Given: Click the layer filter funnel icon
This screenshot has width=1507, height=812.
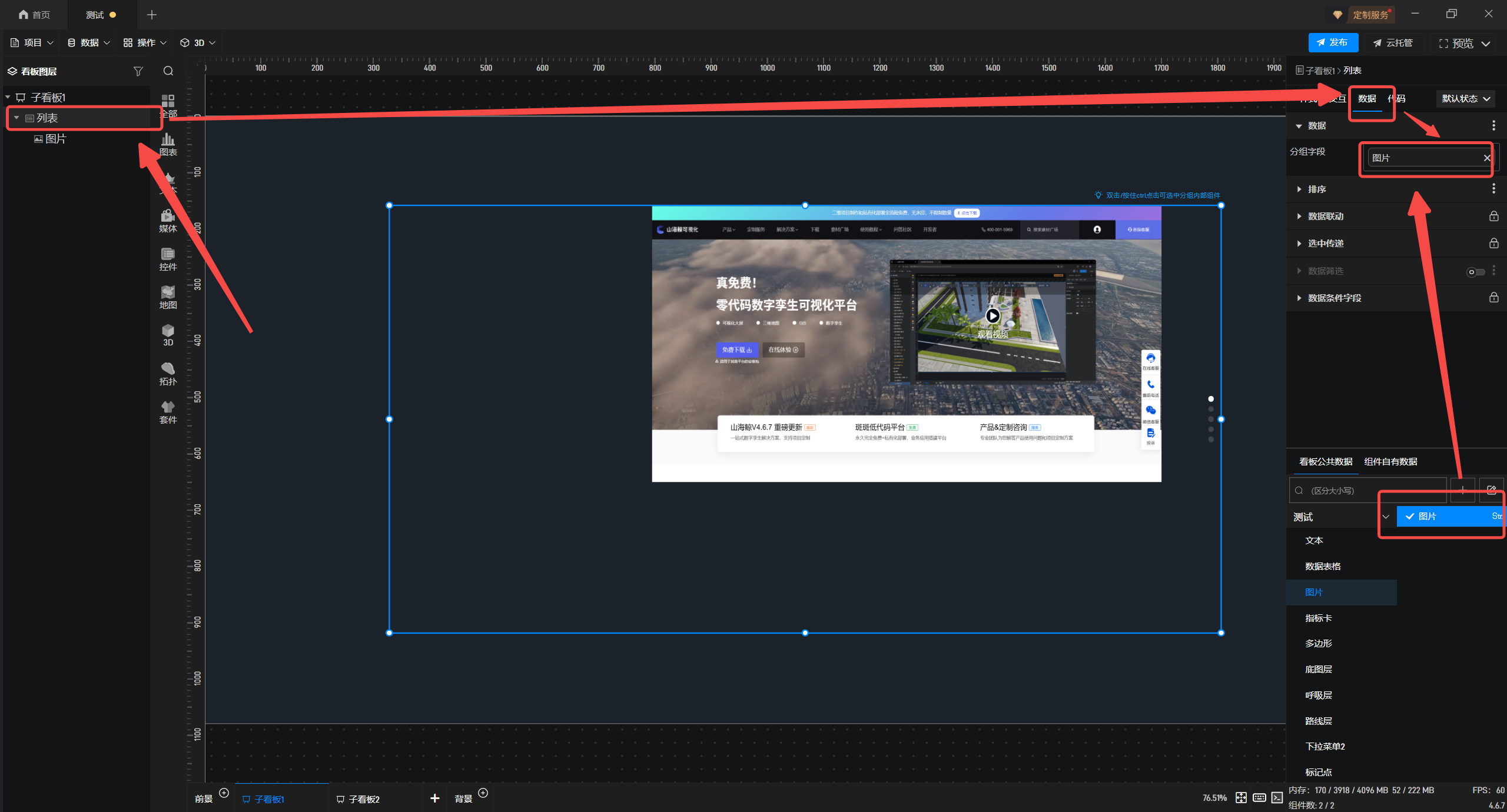Looking at the screenshot, I should pyautogui.click(x=138, y=71).
